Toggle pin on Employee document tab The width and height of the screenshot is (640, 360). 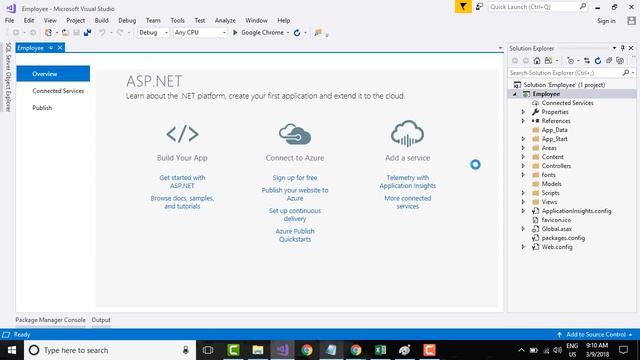click(x=51, y=48)
